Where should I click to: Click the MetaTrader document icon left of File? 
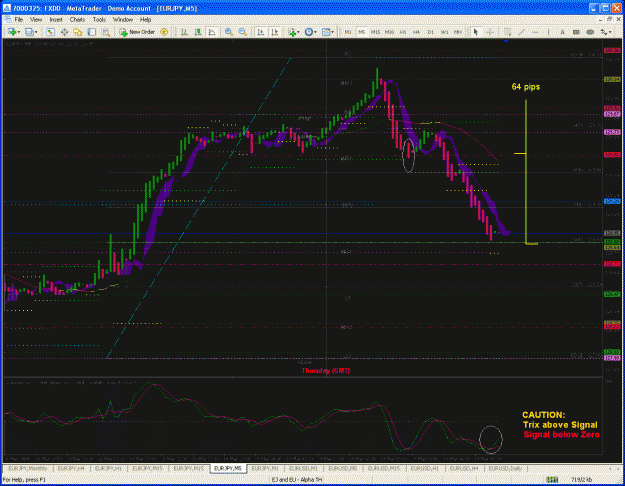[x=7, y=19]
